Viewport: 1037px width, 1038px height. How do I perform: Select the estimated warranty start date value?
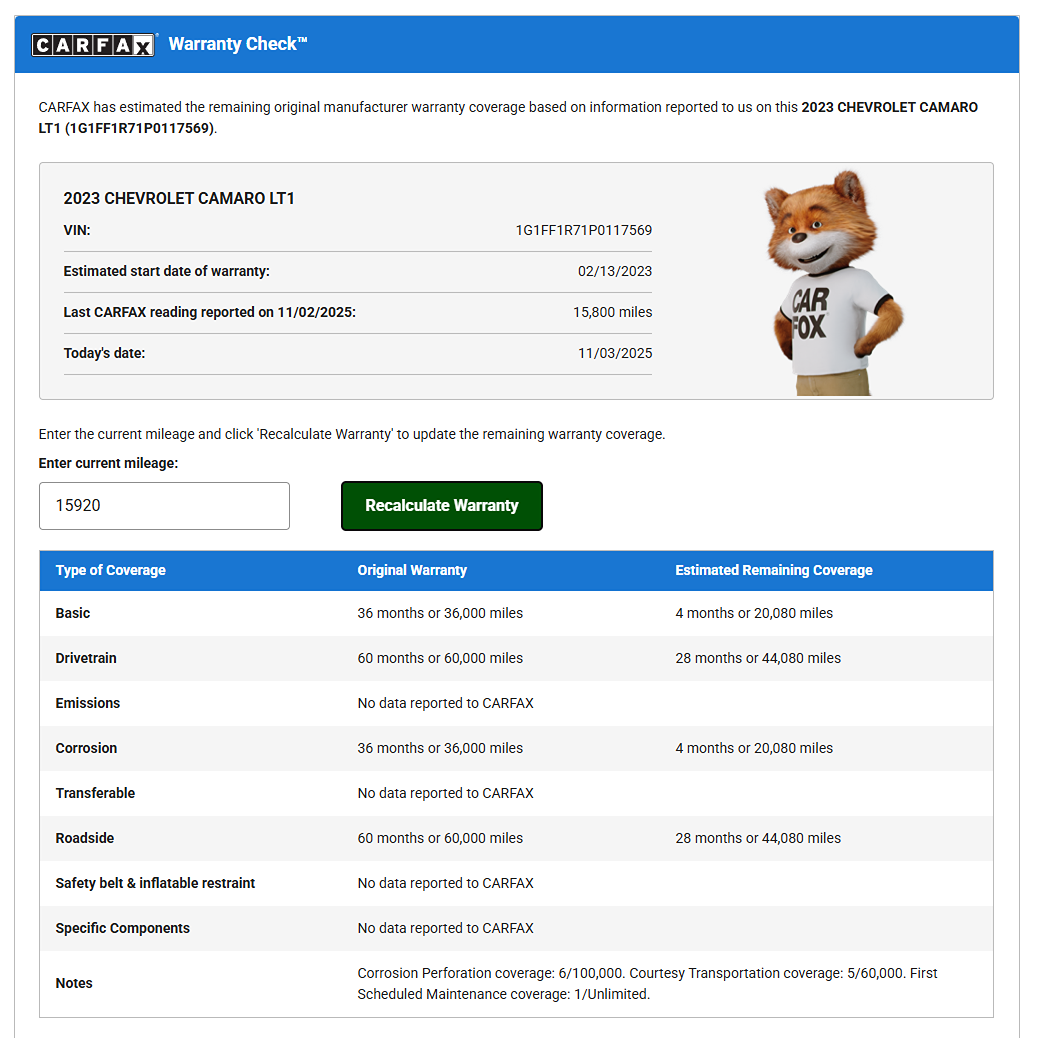(614, 272)
